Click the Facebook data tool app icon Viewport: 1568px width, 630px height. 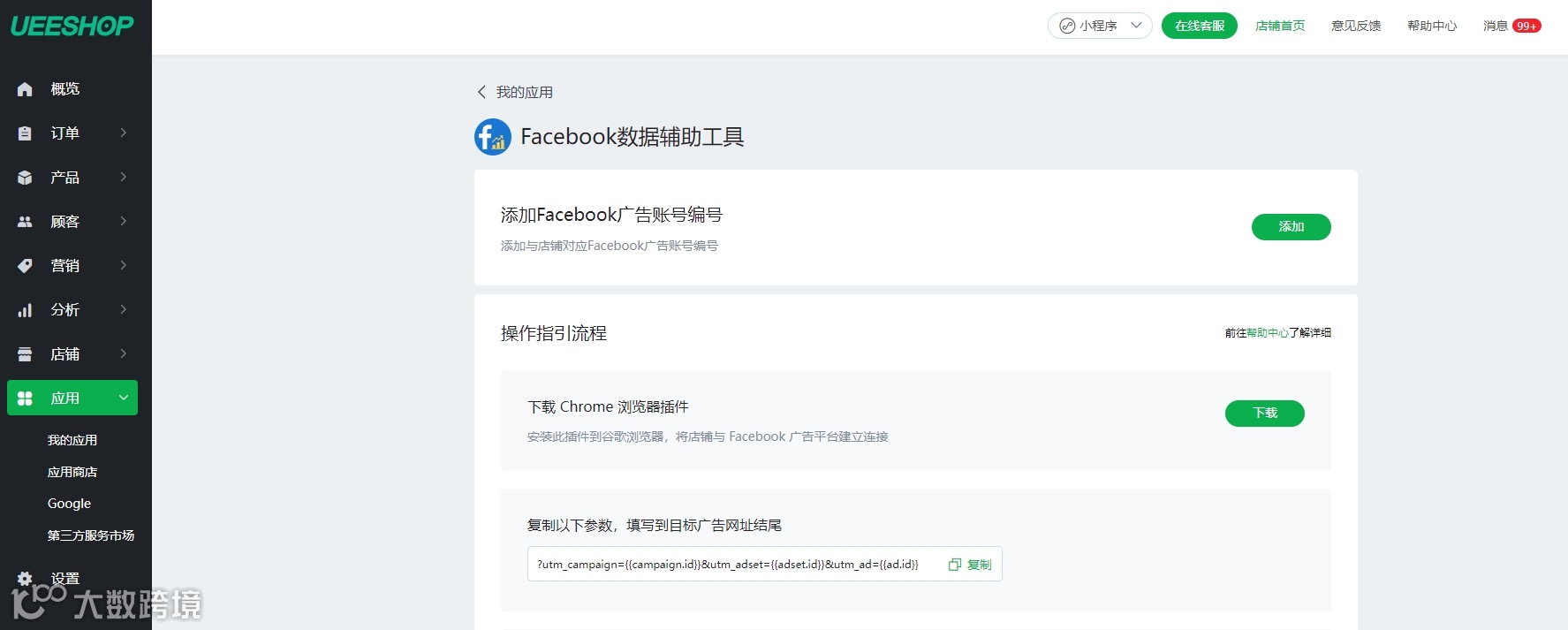(493, 137)
